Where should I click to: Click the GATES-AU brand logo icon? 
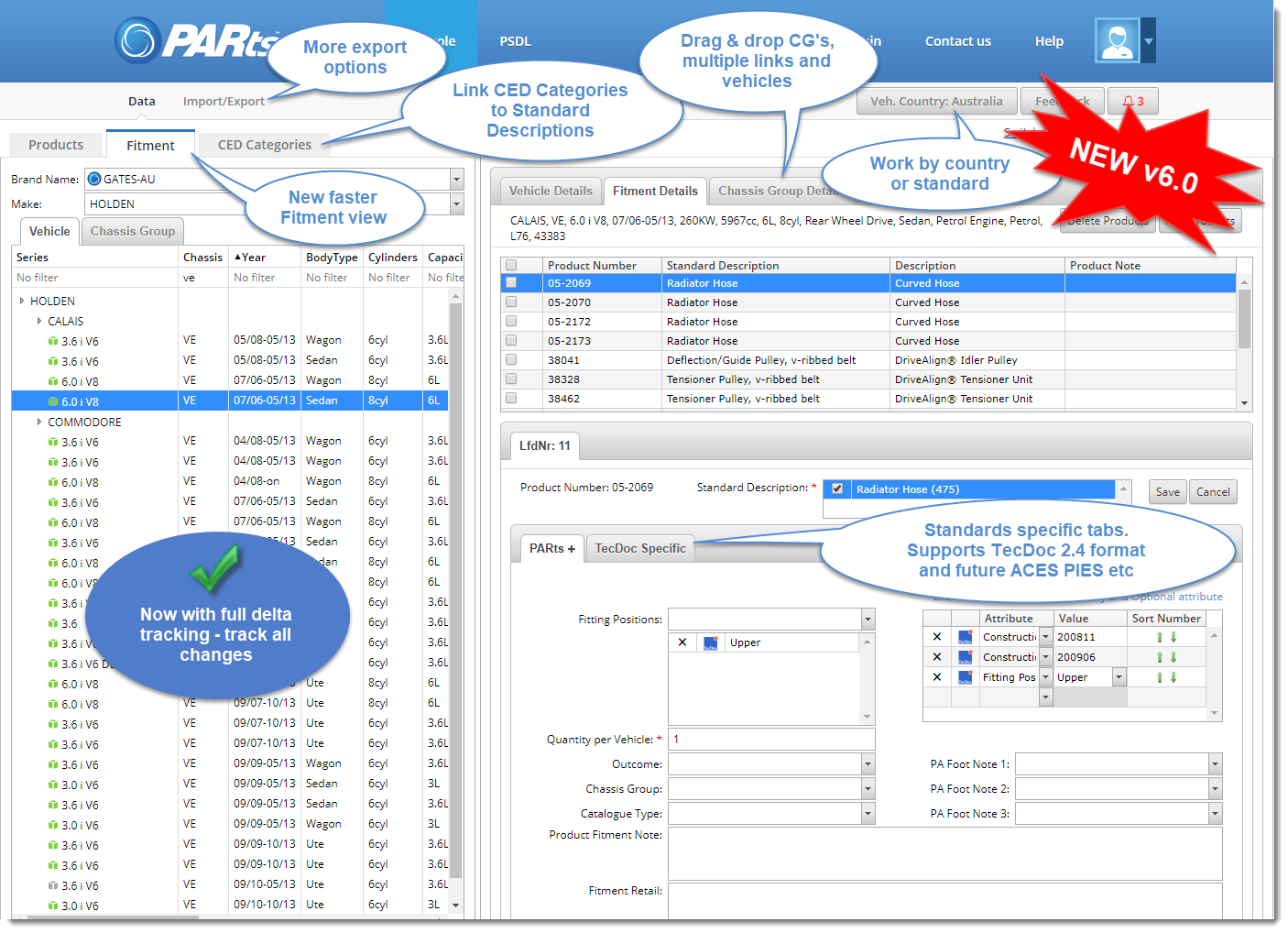pos(94,179)
